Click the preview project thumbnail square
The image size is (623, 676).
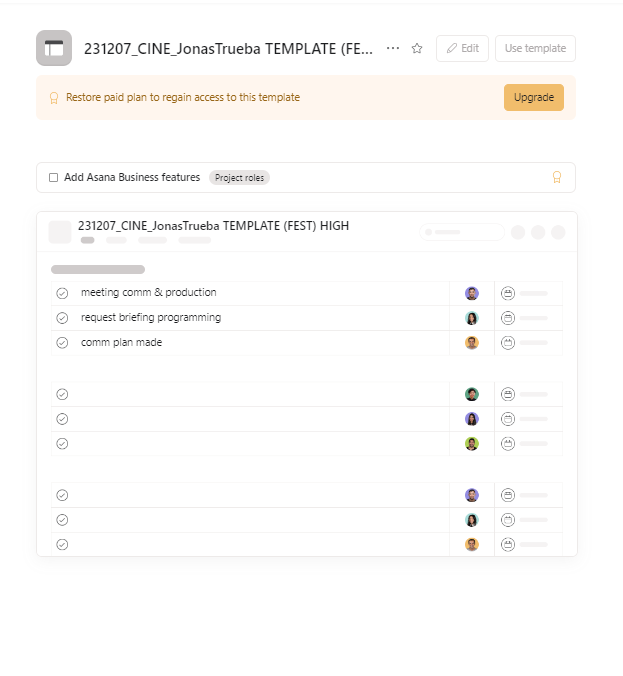coord(60,232)
